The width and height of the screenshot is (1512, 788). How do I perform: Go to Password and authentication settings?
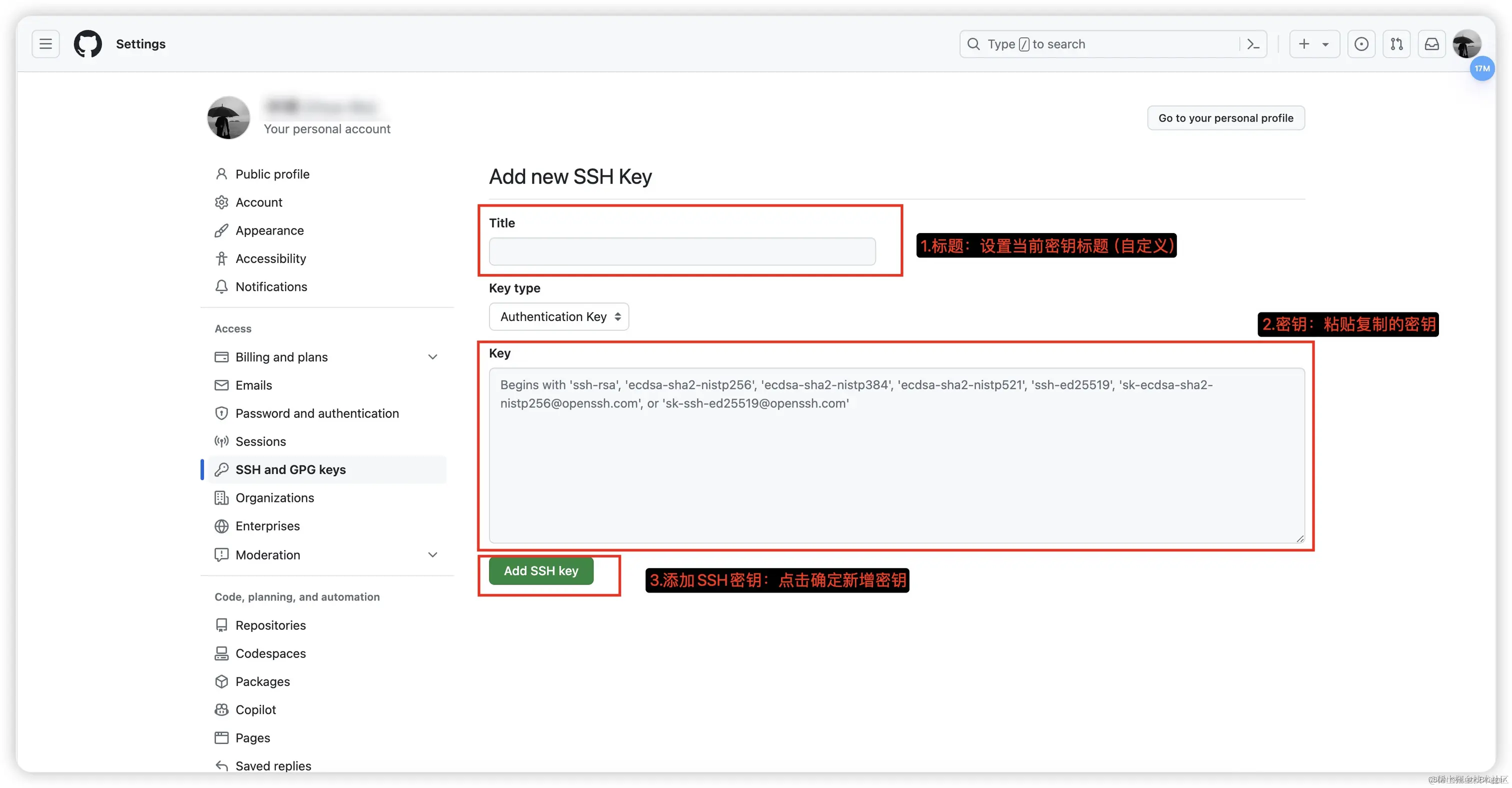click(316, 413)
